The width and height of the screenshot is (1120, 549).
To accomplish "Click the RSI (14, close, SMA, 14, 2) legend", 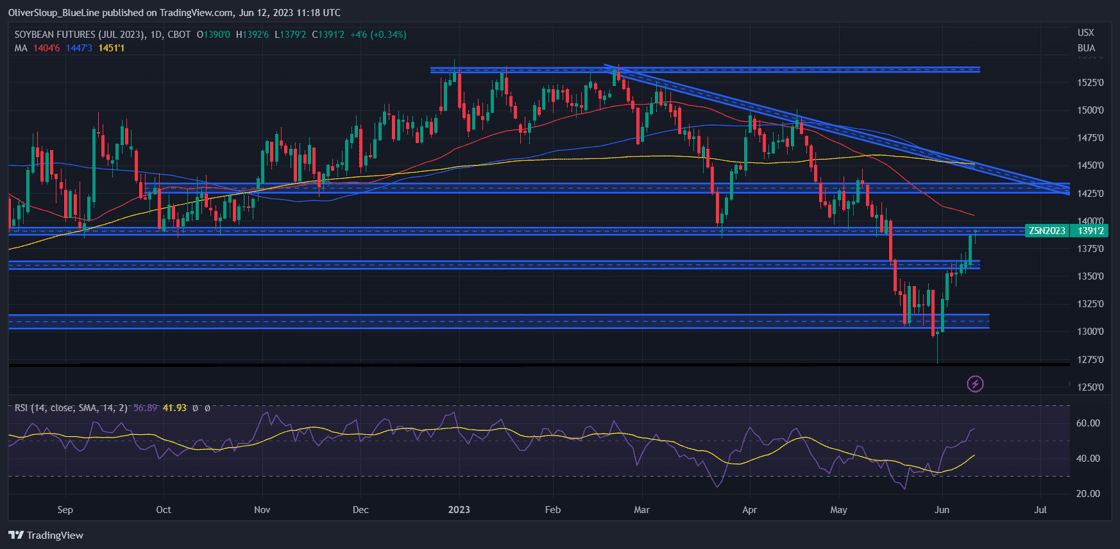I will click(x=71, y=408).
